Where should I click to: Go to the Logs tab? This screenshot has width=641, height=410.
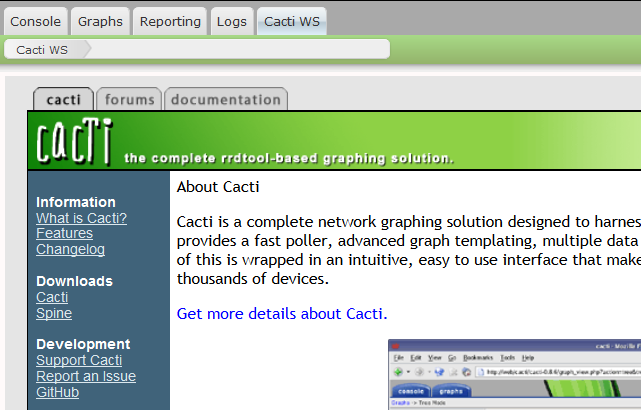pos(232,21)
